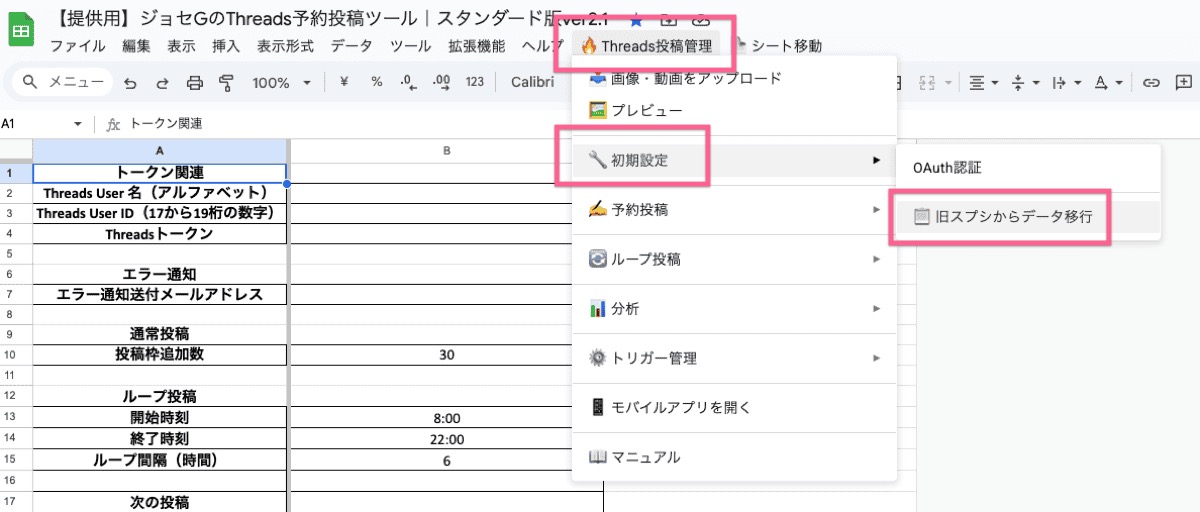Screen dimensions: 1200x512
Task: Expand the 予約投稿 submenu
Action: (x=734, y=209)
